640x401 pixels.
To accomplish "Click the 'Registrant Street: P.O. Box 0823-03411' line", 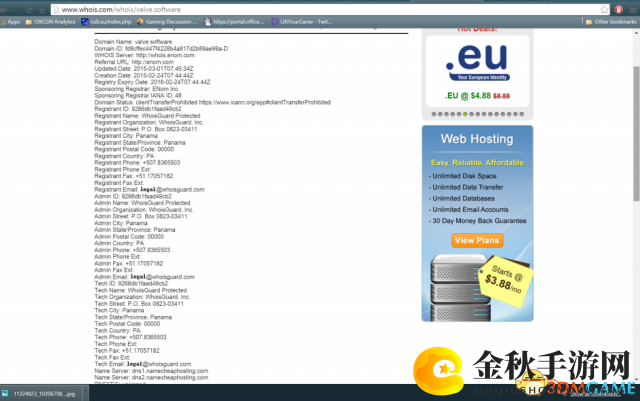I will pos(146,129).
